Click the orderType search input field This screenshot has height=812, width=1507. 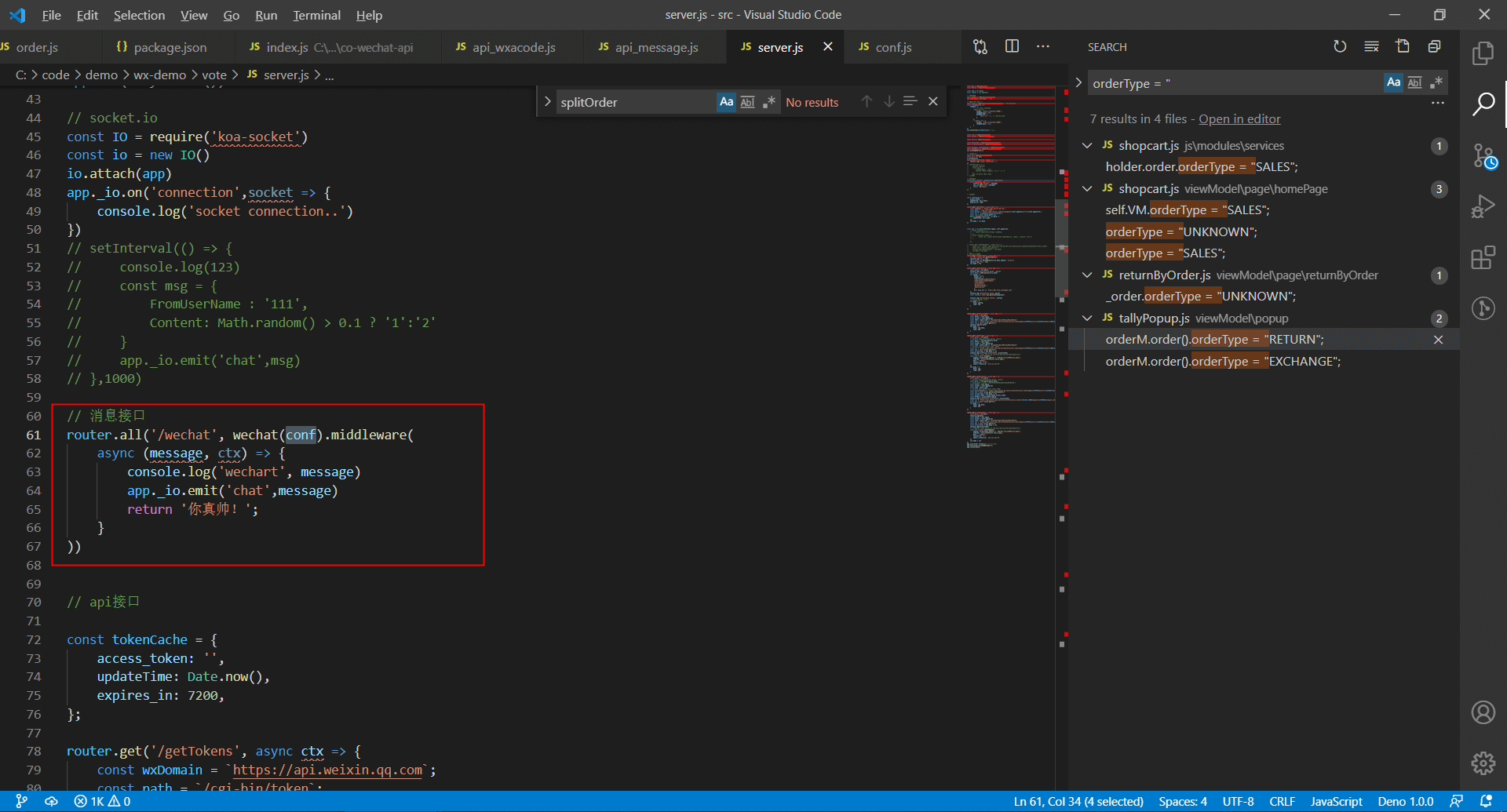1235,83
